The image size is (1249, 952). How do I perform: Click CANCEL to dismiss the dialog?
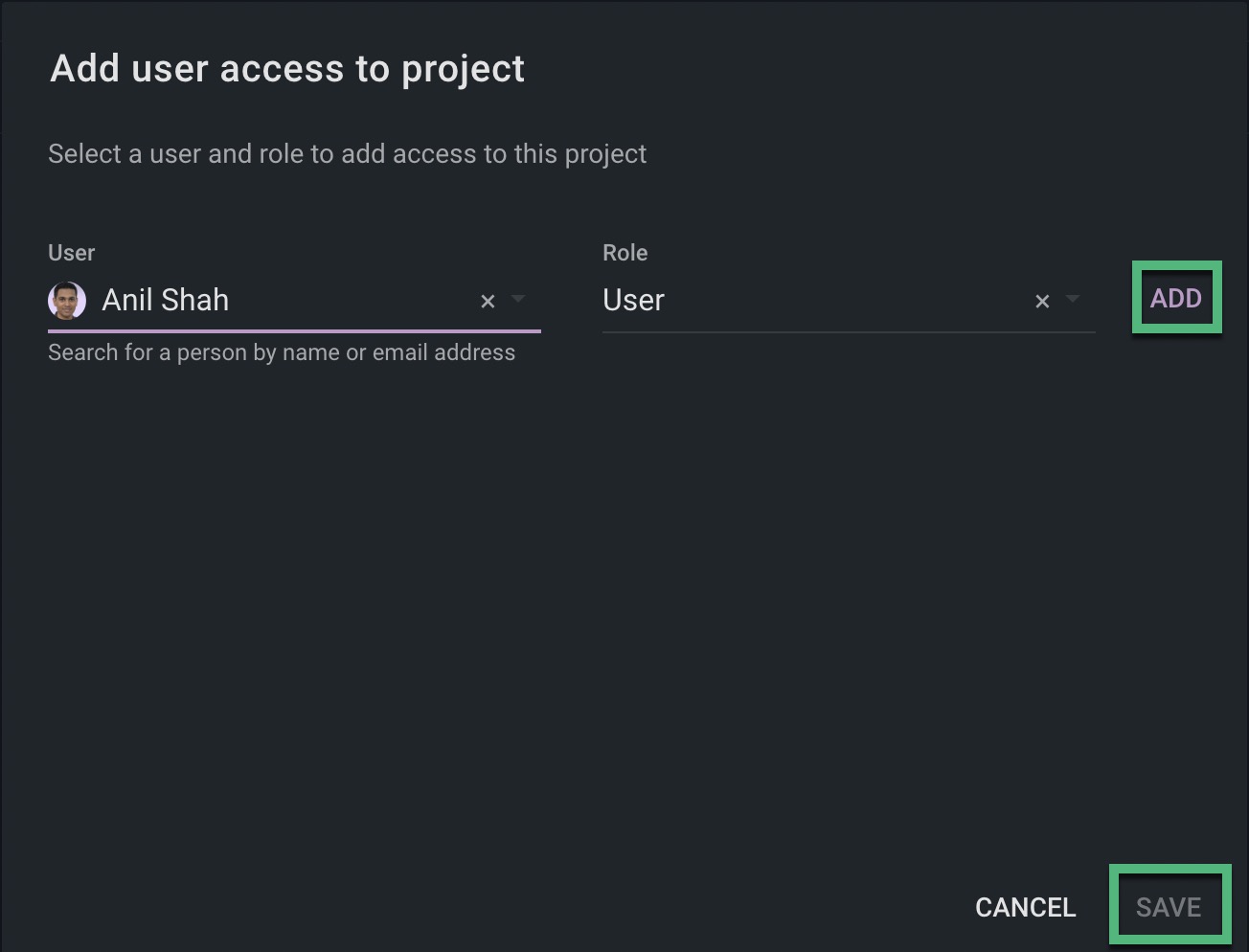(1025, 906)
